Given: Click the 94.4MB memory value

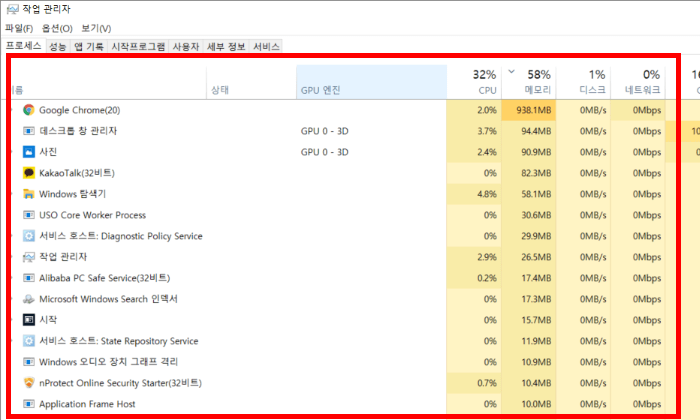Looking at the screenshot, I should point(536,131).
